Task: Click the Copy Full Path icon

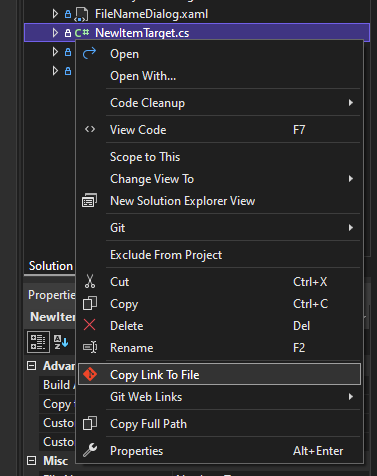Action: (x=90, y=423)
